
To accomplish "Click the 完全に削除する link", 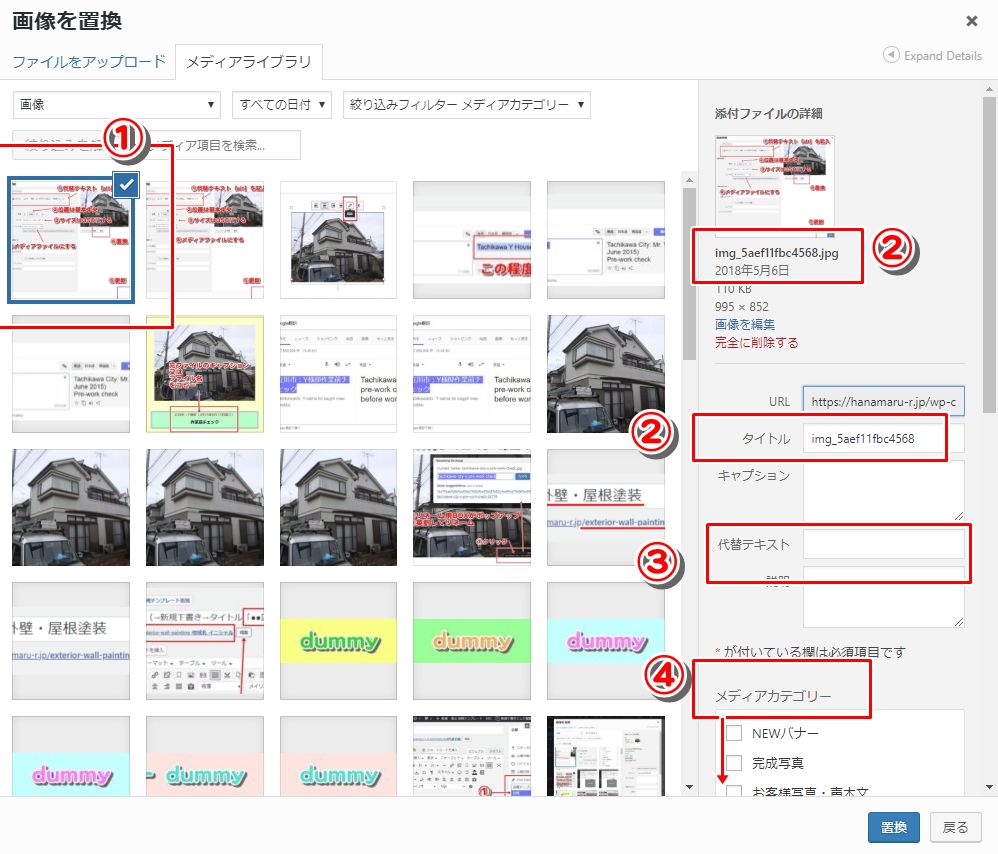I will pyautogui.click(x=756, y=342).
